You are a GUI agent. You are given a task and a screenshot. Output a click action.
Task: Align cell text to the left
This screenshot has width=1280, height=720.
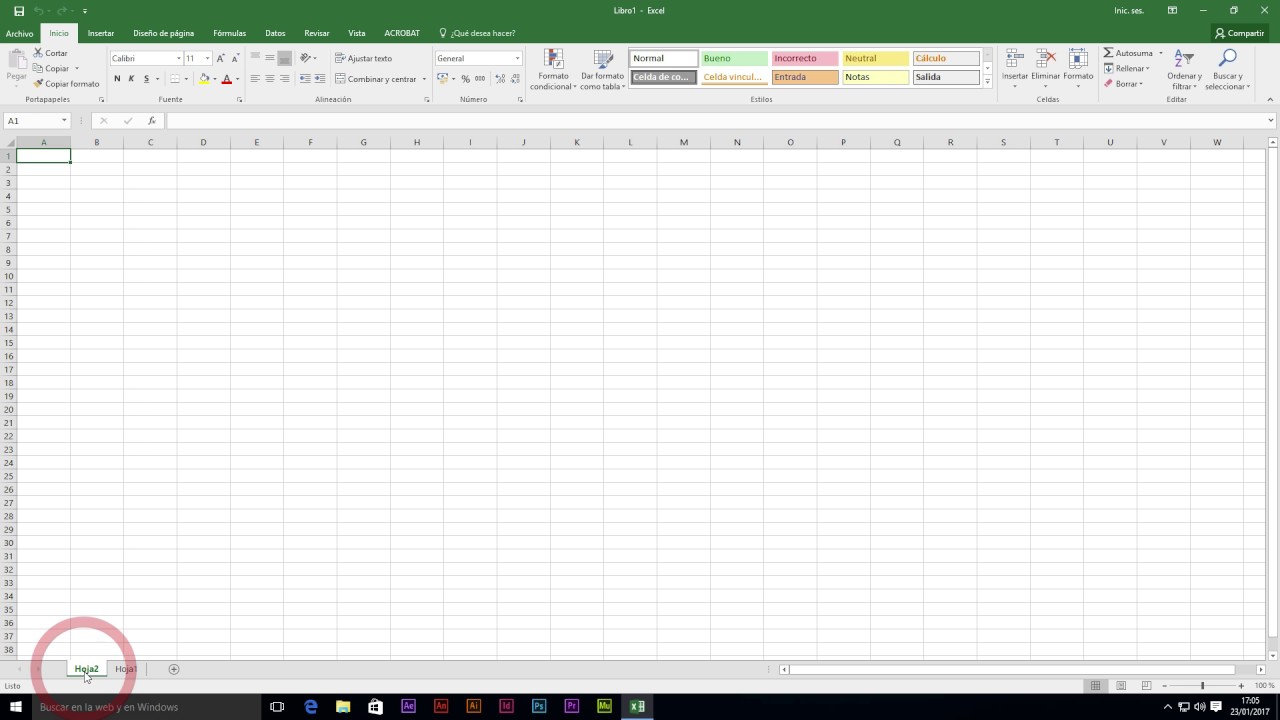tap(255, 79)
